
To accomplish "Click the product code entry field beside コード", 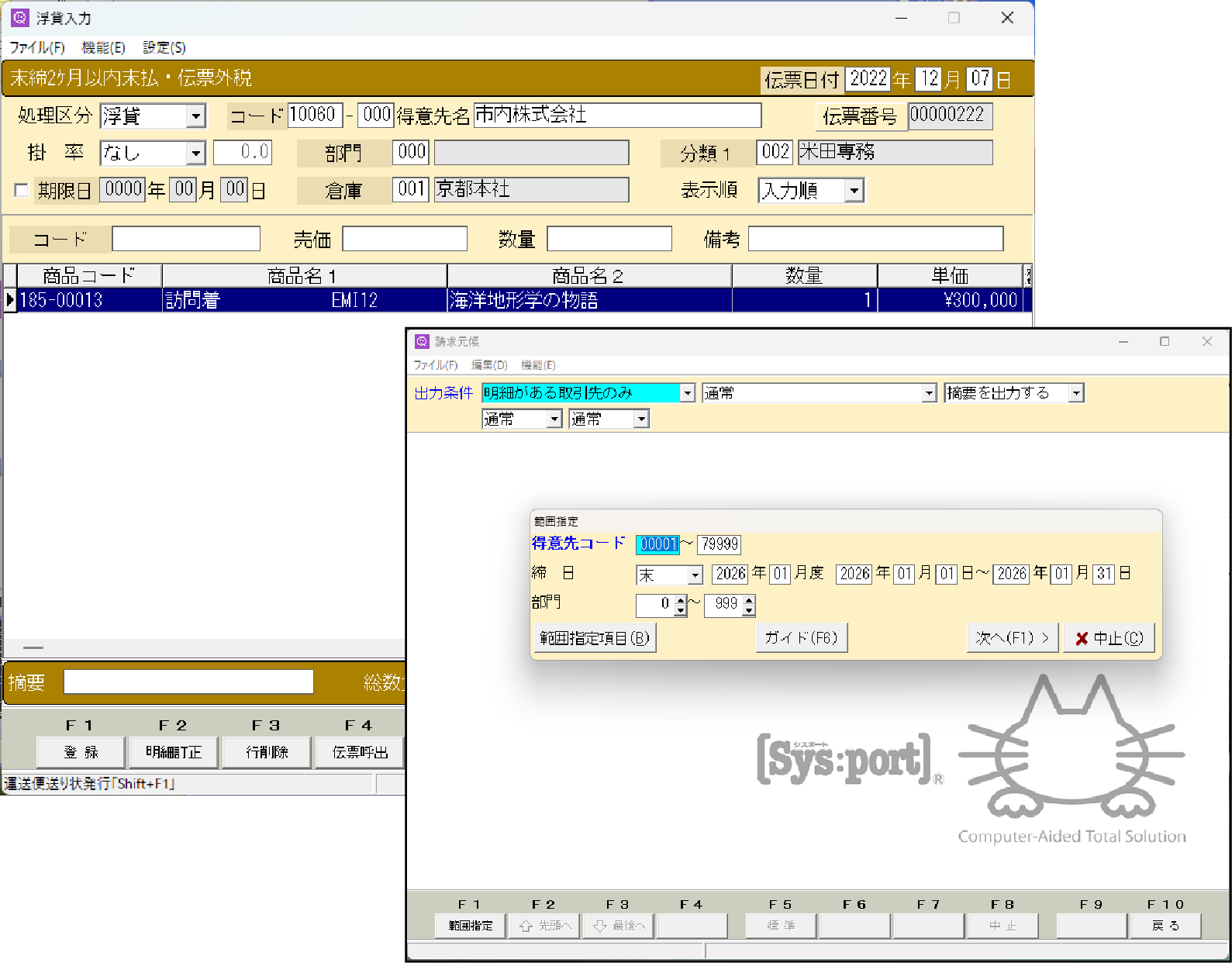I will [x=186, y=239].
